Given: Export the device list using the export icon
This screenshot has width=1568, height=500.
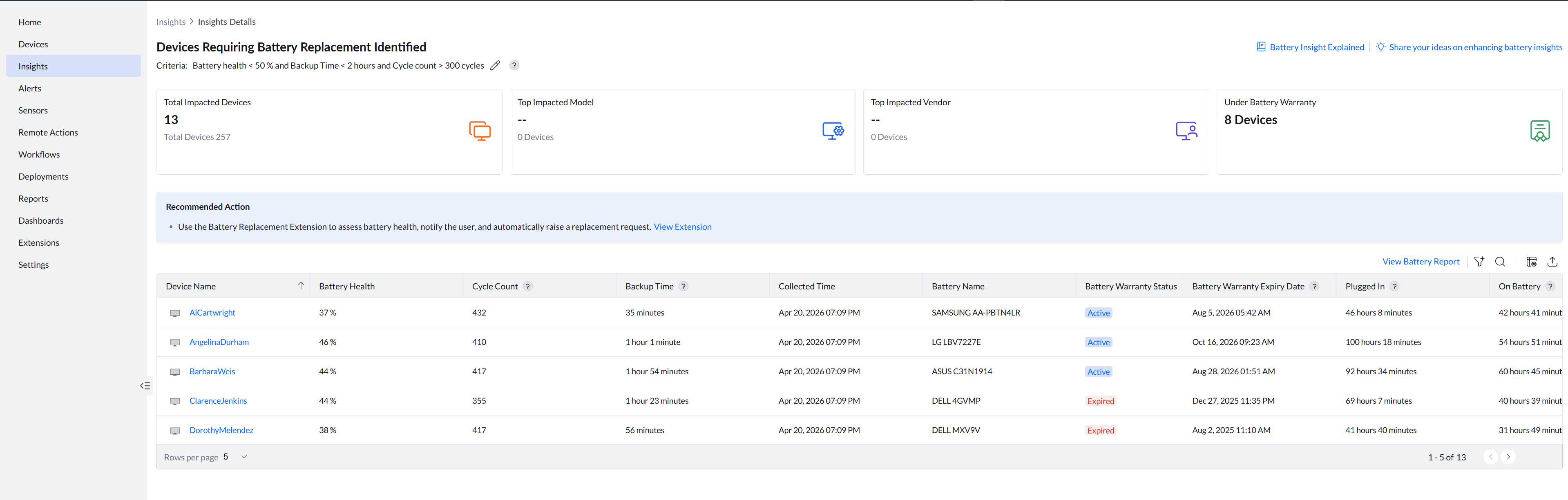Looking at the screenshot, I should pyautogui.click(x=1553, y=262).
